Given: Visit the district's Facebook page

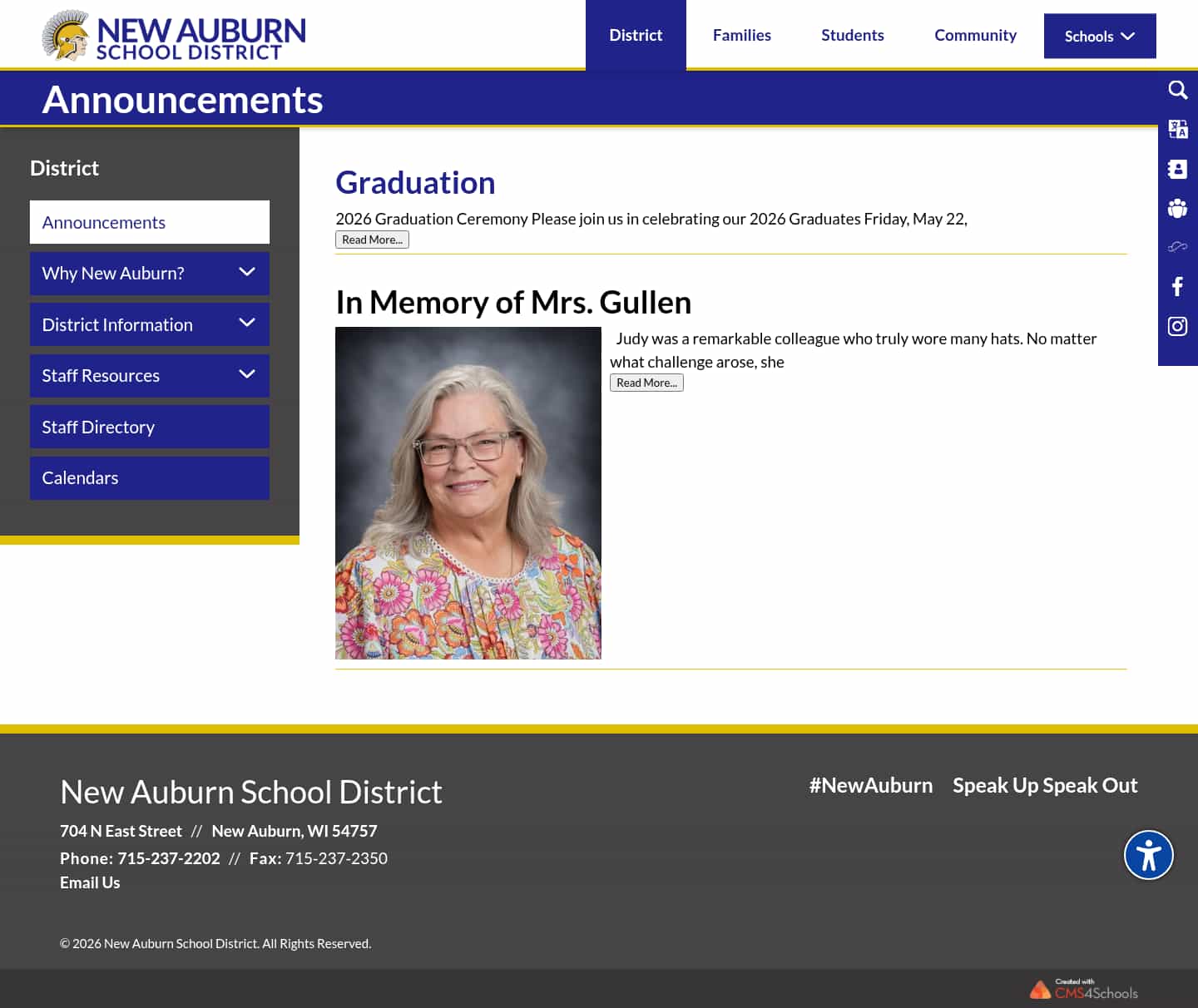Looking at the screenshot, I should tap(1177, 286).
